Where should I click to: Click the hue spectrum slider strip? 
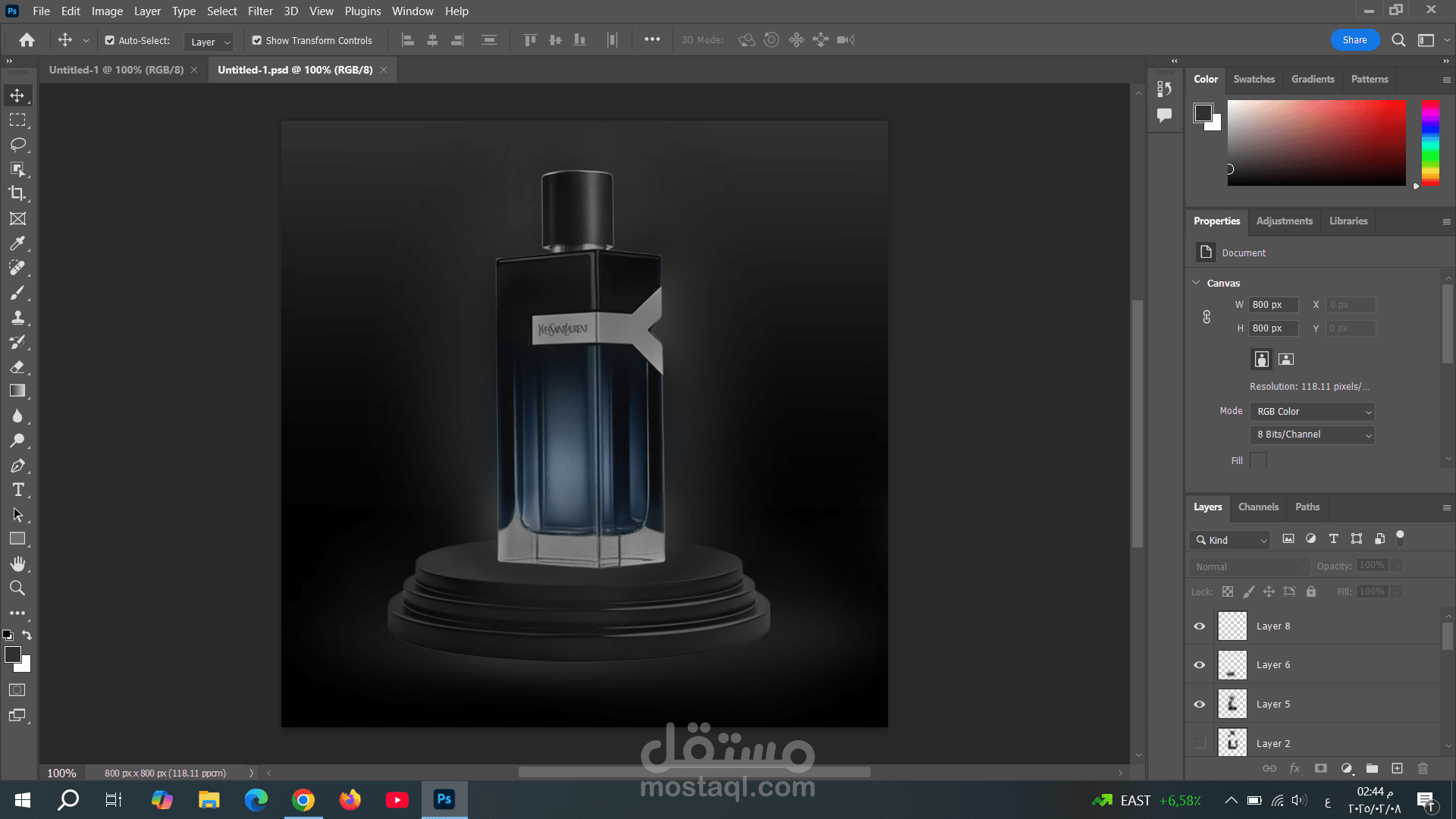tap(1430, 143)
